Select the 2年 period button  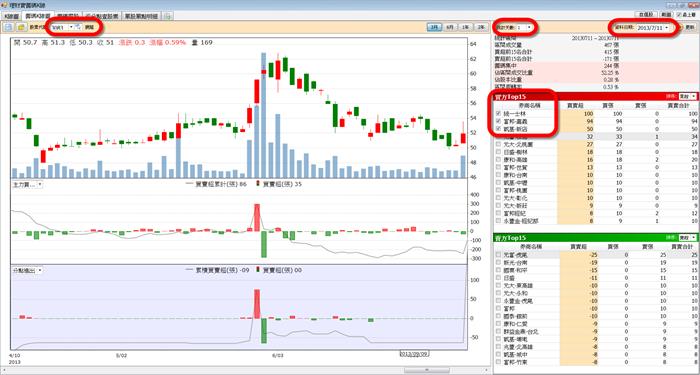[481, 27]
